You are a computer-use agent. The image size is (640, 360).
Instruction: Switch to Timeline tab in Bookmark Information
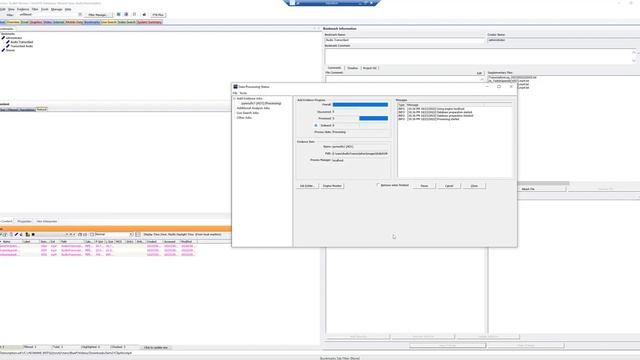353,68
